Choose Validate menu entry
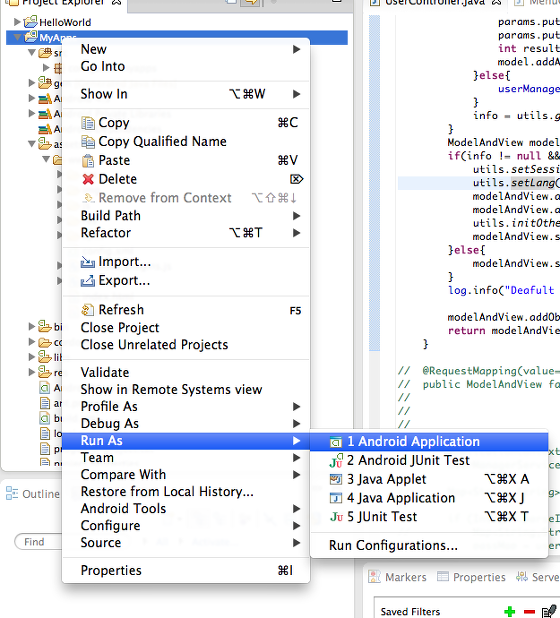560x618 pixels. 186,373
